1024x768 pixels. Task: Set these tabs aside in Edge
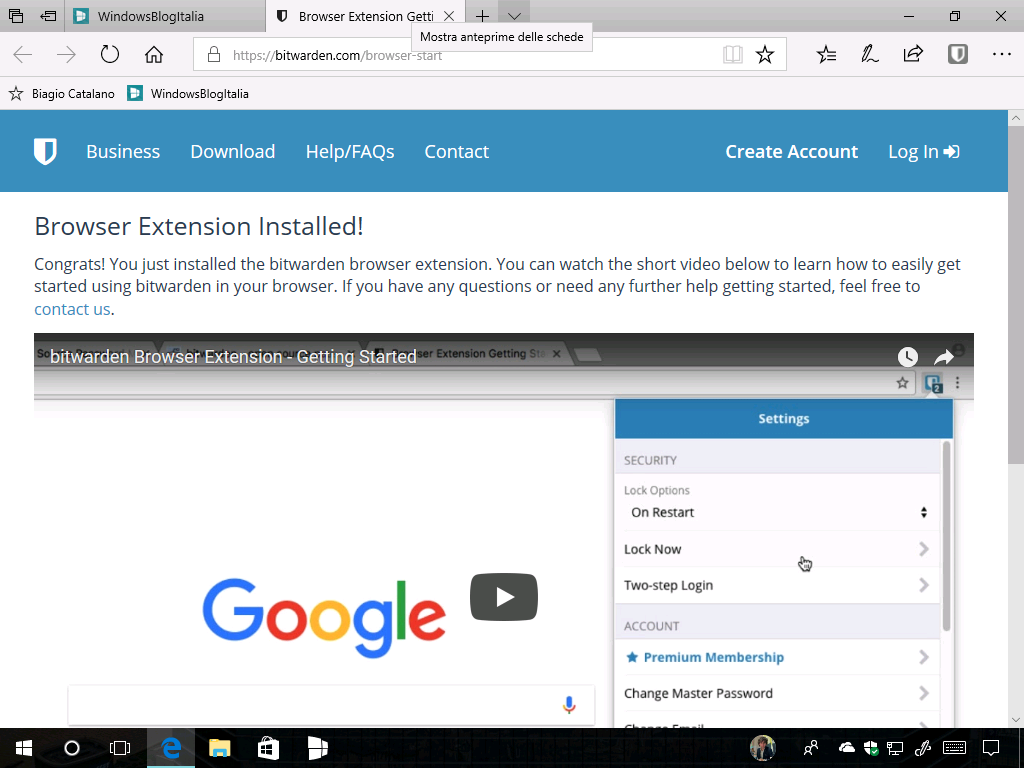pyautogui.click(x=48, y=16)
